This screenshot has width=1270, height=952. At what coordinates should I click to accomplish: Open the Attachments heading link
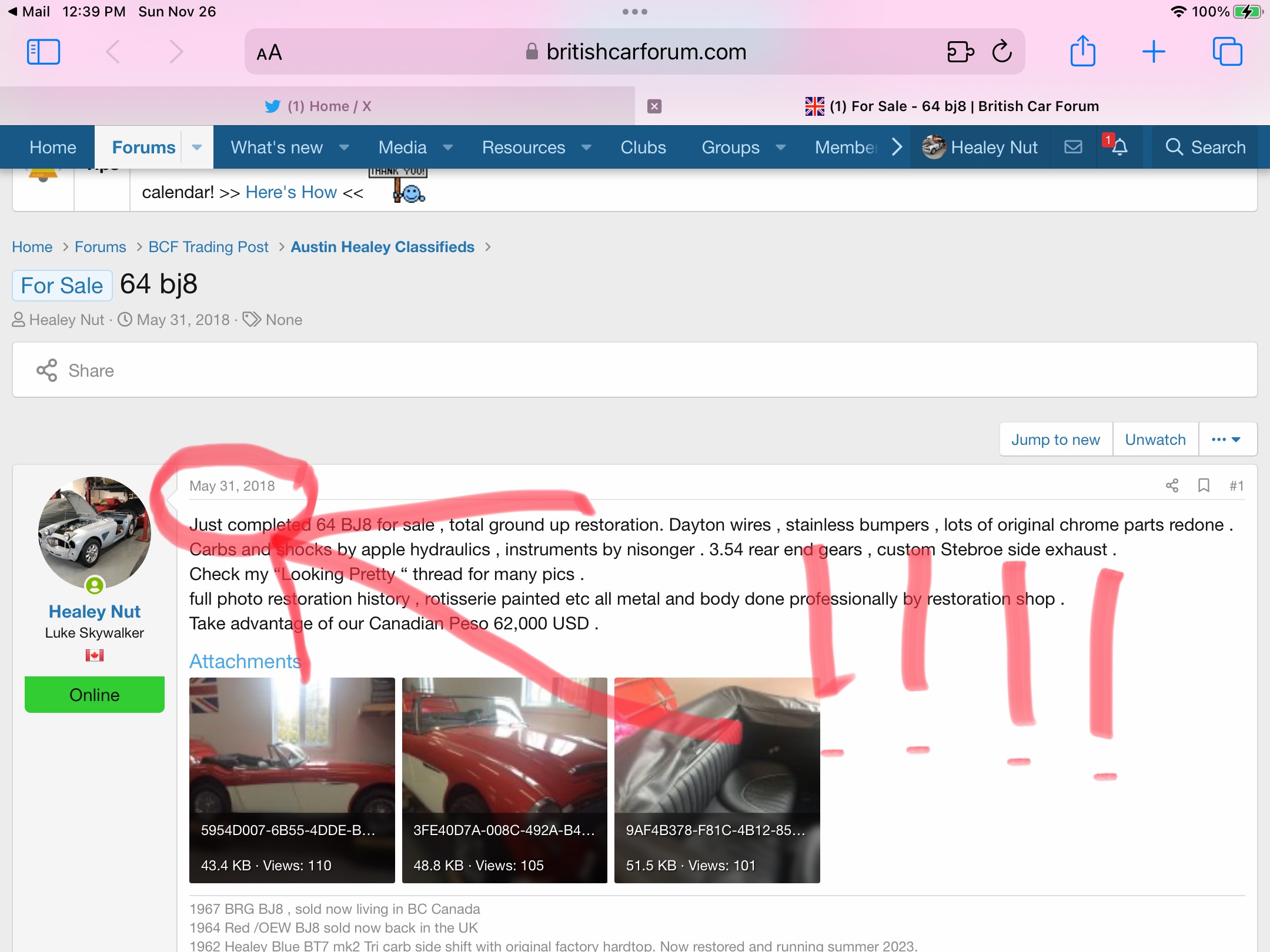point(245,662)
